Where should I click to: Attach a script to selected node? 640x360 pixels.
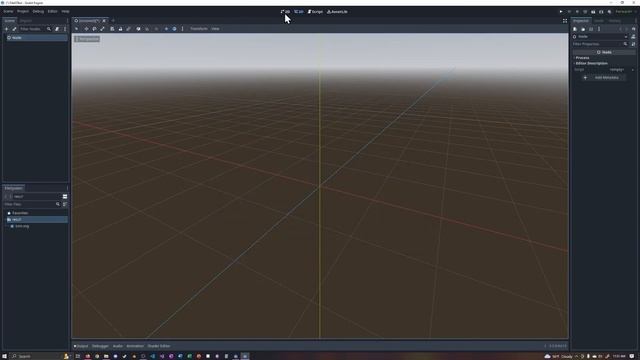tap(57, 29)
